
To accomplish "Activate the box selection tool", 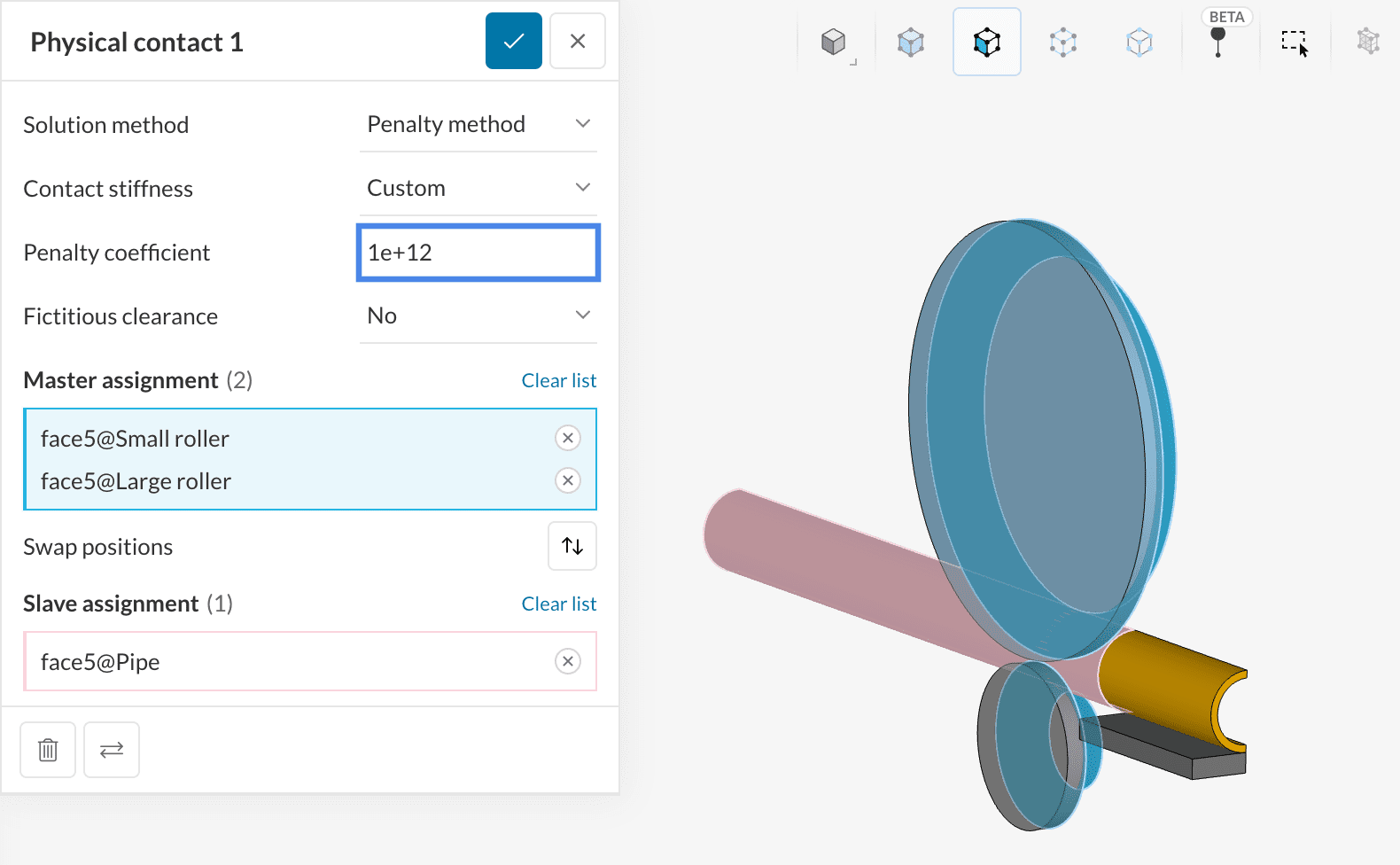I will coord(1295,42).
